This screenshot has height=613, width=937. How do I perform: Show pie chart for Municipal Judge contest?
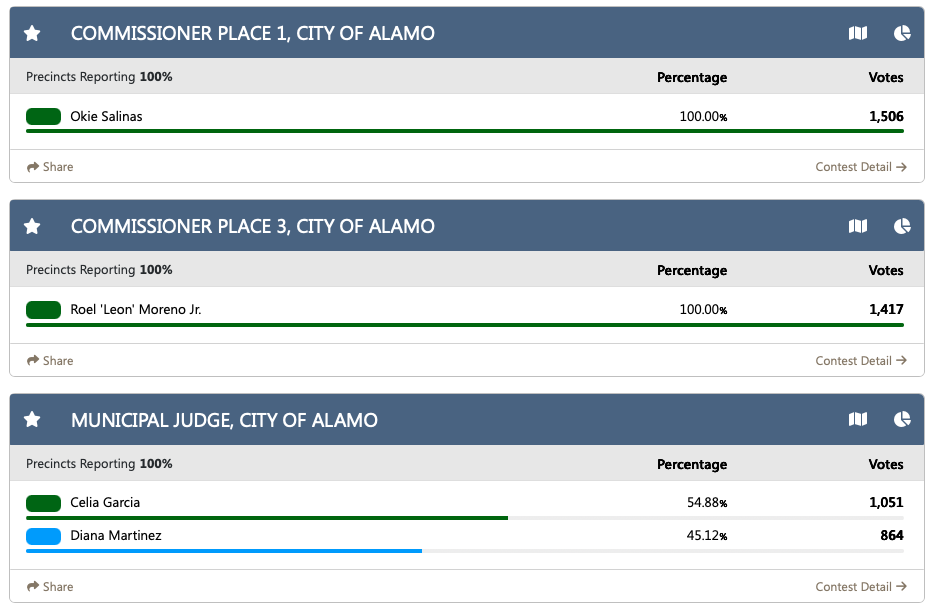pos(902,420)
